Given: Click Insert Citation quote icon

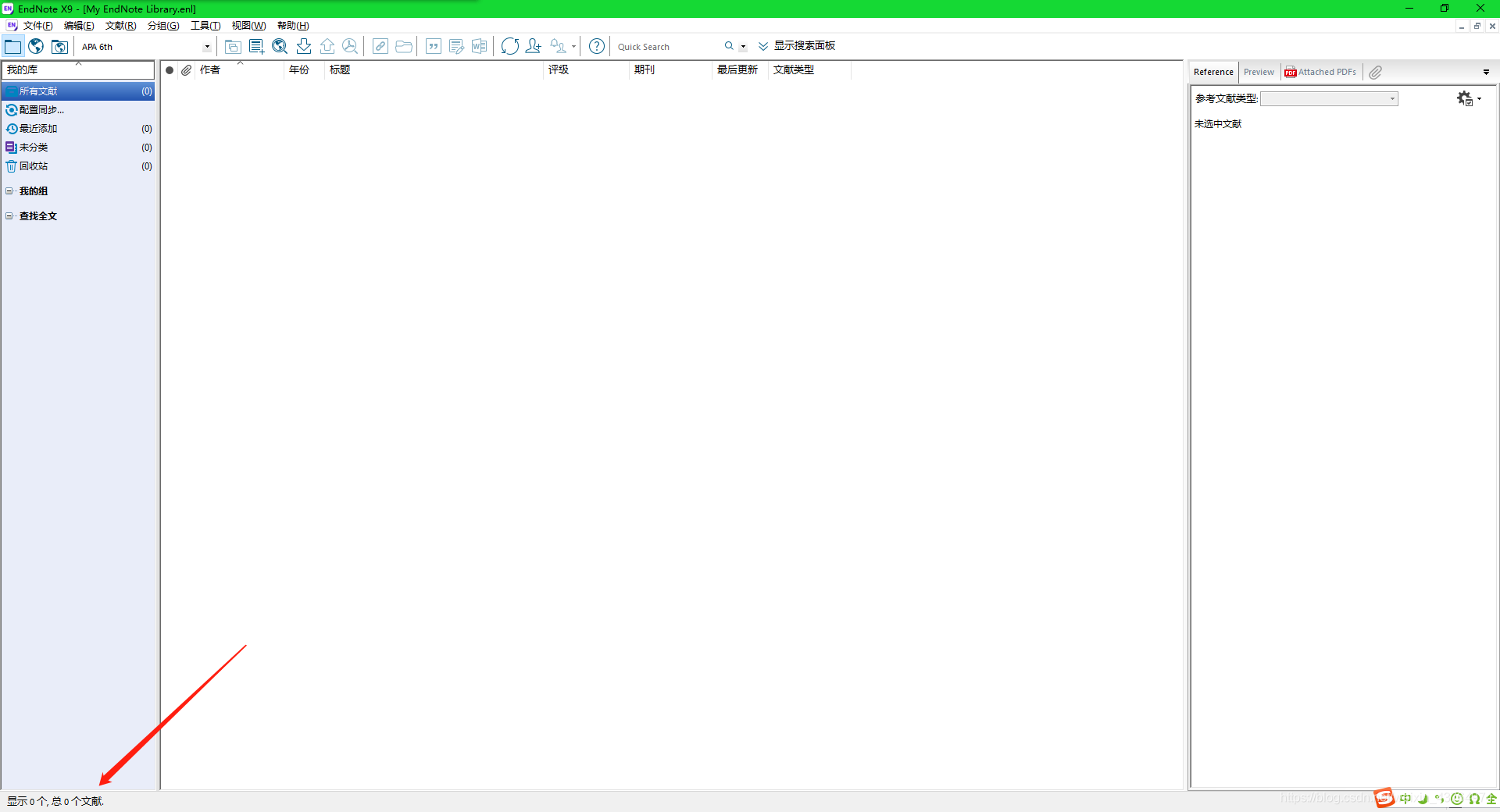Looking at the screenshot, I should click(x=434, y=47).
